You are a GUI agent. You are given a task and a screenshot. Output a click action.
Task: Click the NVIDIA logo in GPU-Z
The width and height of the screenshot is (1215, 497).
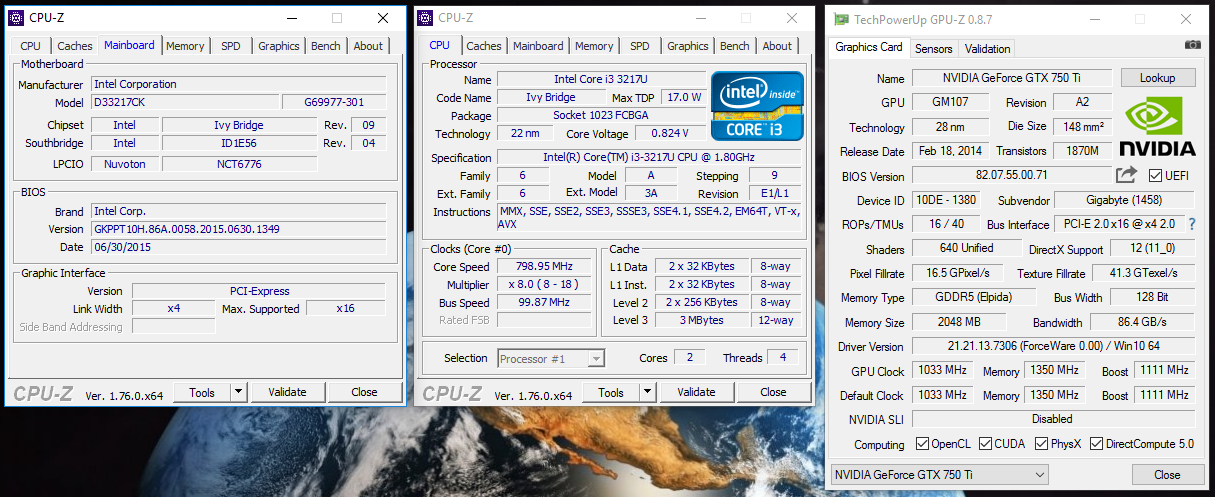click(1157, 128)
